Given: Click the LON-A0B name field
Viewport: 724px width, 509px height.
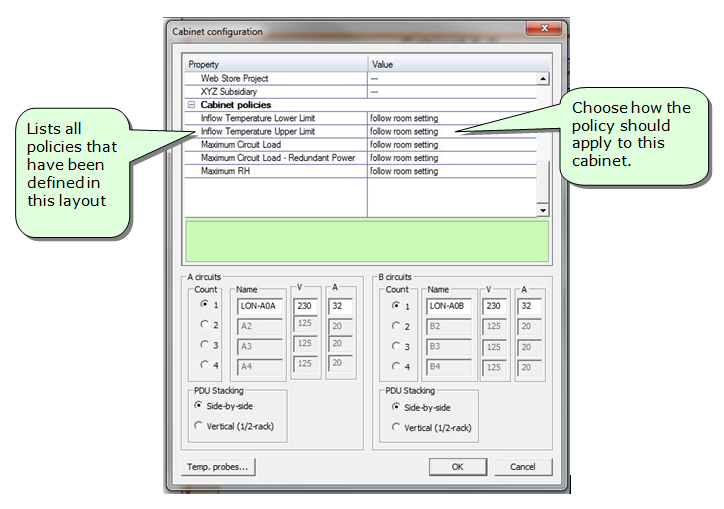Looking at the screenshot, I should (449, 306).
